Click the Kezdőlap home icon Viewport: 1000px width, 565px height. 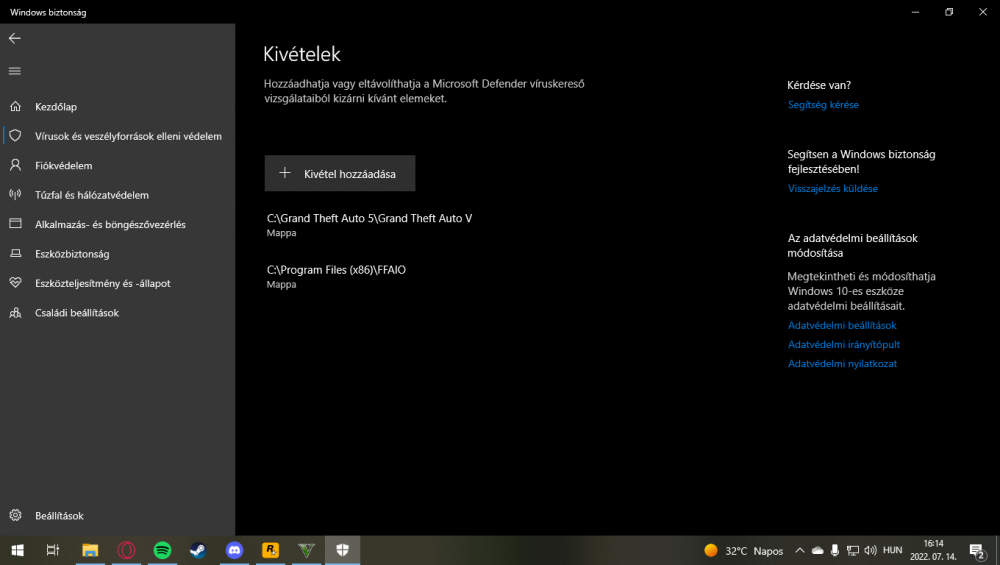(15, 106)
